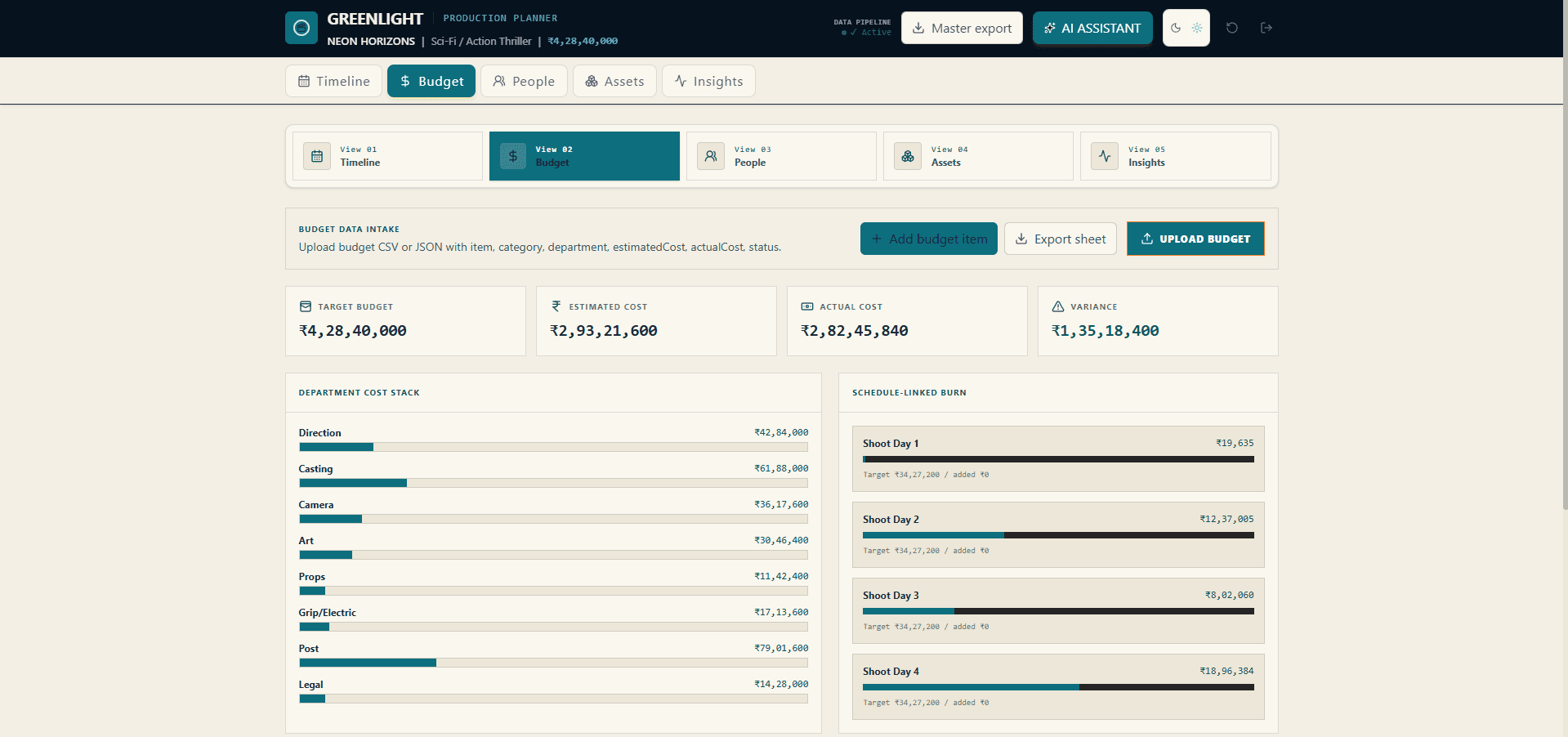Click pulse icon in View 05 card
The width and height of the screenshot is (1568, 737).
1105,156
